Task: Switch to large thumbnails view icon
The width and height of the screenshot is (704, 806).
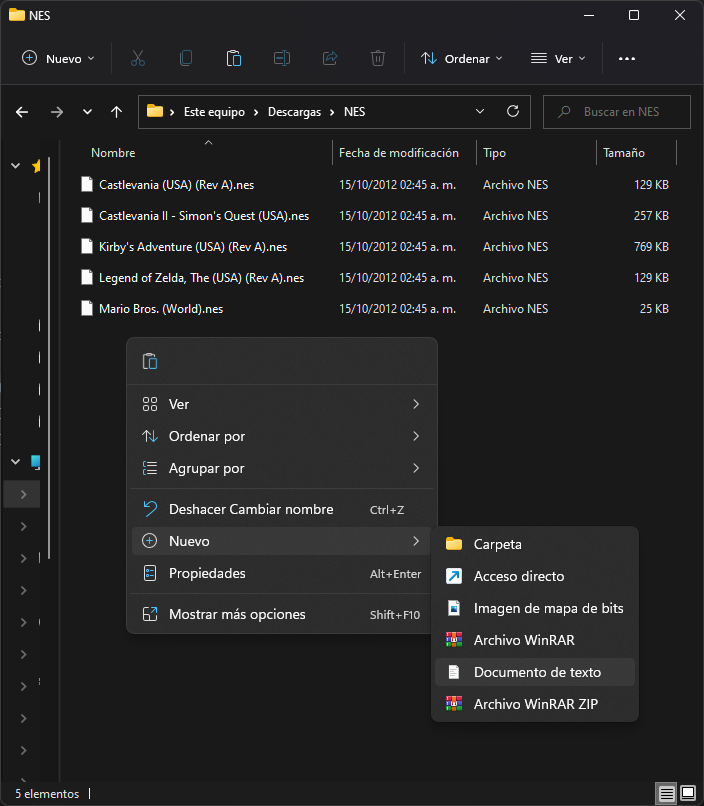Action: tap(688, 793)
